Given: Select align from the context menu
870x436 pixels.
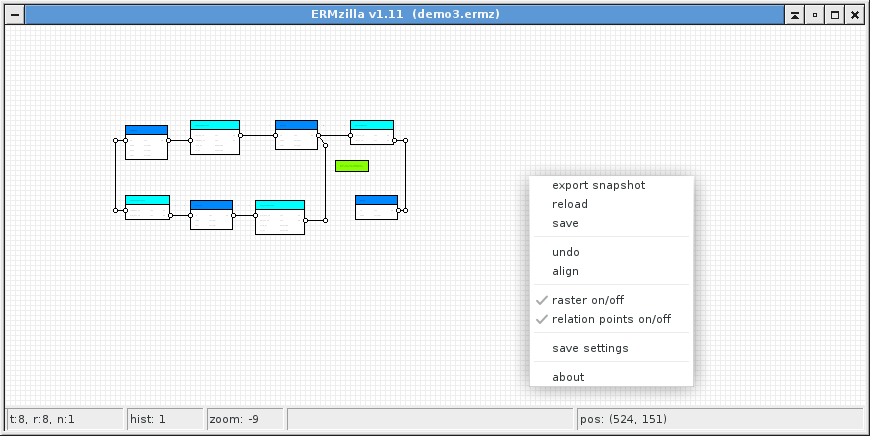Looking at the screenshot, I should point(565,271).
